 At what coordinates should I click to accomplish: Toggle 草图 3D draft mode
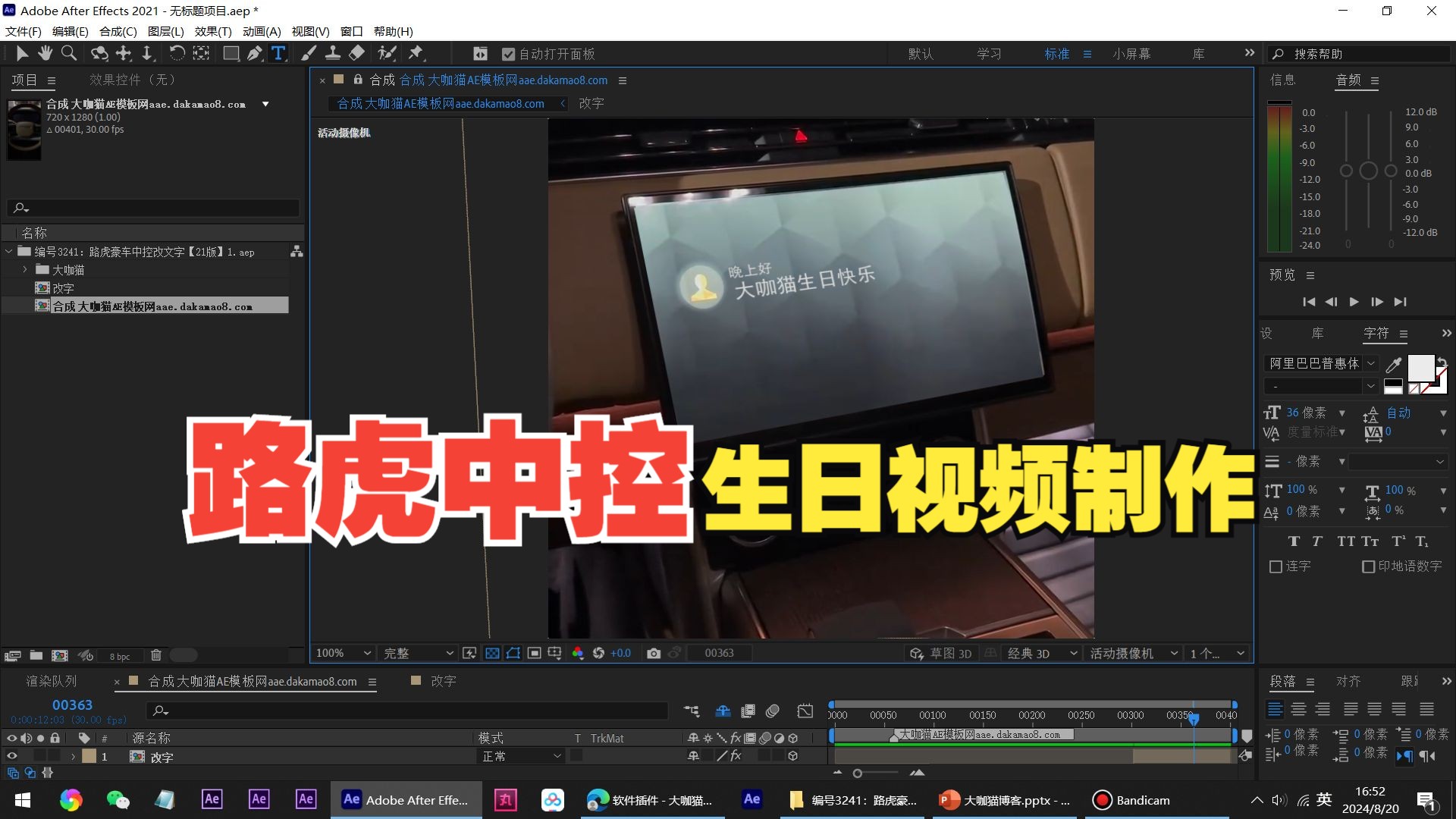[941, 654]
